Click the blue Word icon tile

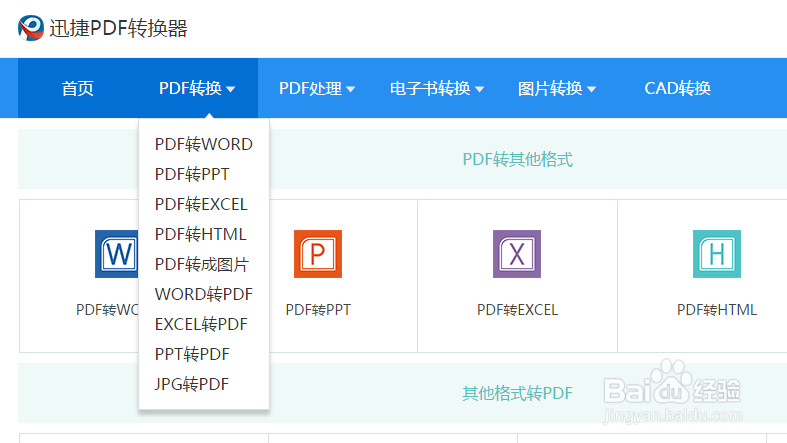(x=116, y=254)
